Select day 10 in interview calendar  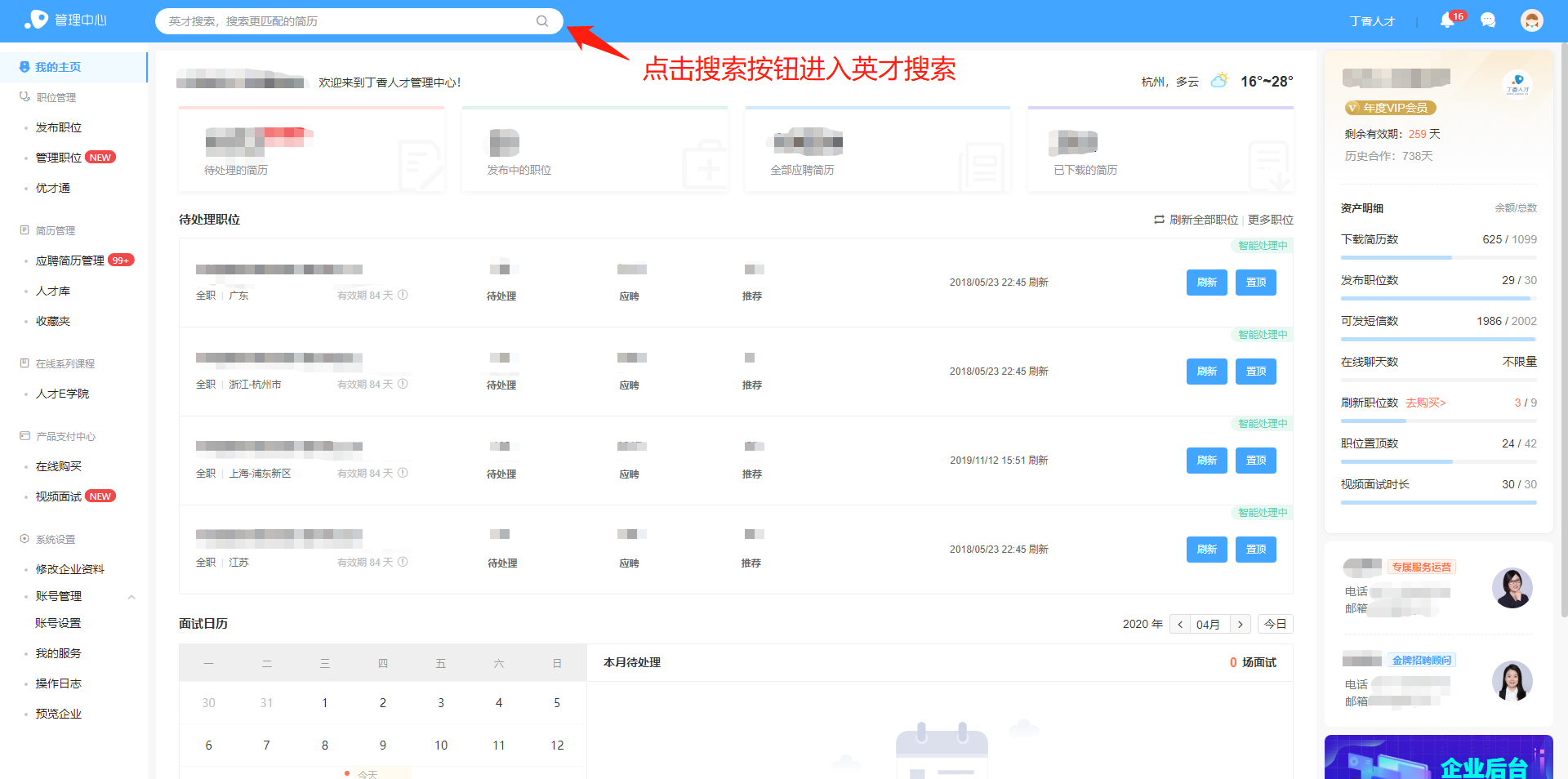point(441,746)
